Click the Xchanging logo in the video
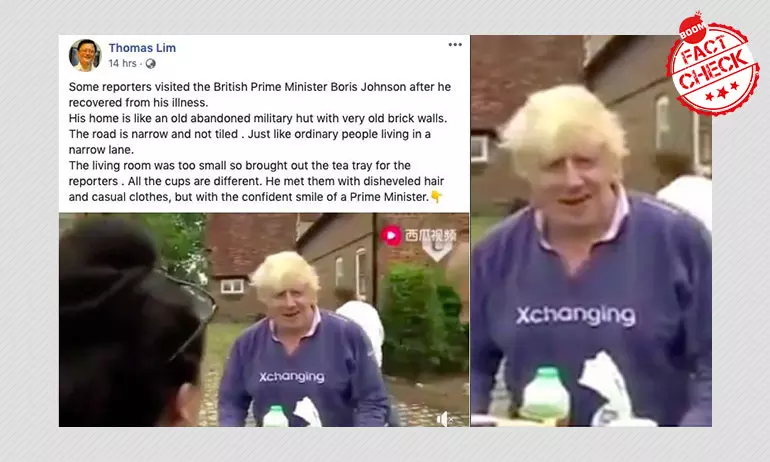 point(292,377)
